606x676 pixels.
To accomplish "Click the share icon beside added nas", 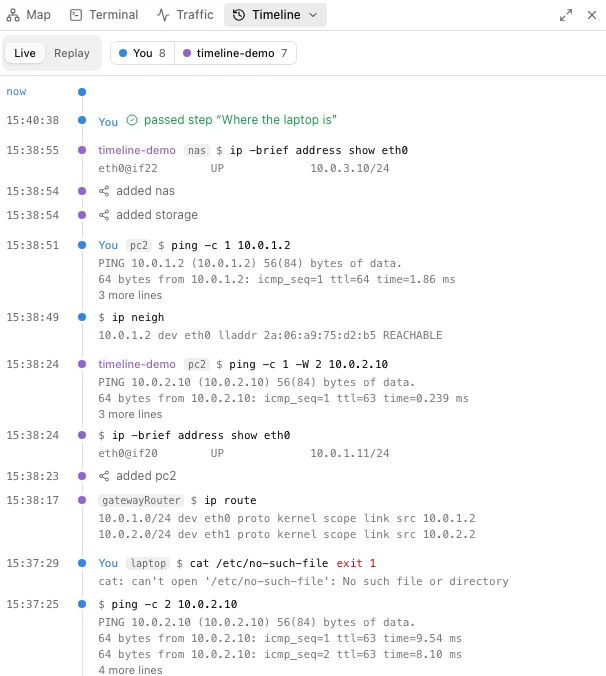I will (x=104, y=191).
